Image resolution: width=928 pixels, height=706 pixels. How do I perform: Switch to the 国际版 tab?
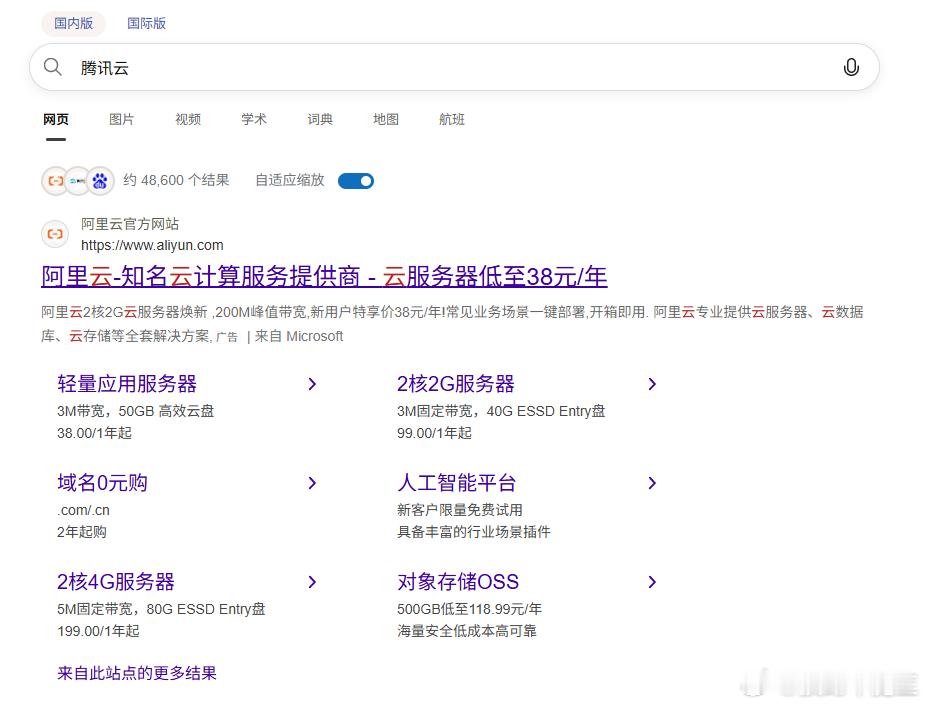146,24
